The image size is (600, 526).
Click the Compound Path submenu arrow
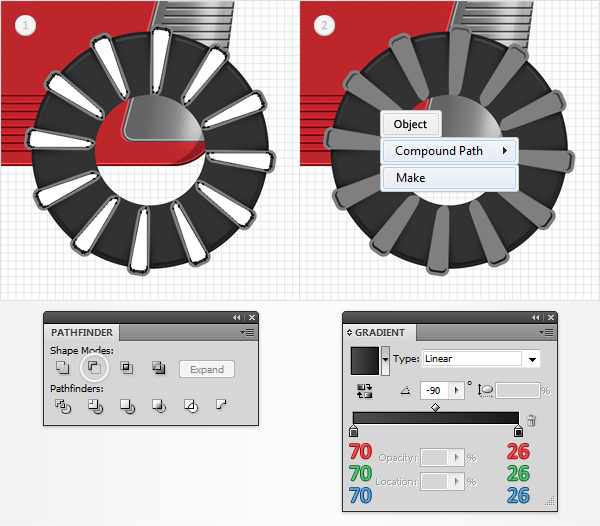click(505, 151)
